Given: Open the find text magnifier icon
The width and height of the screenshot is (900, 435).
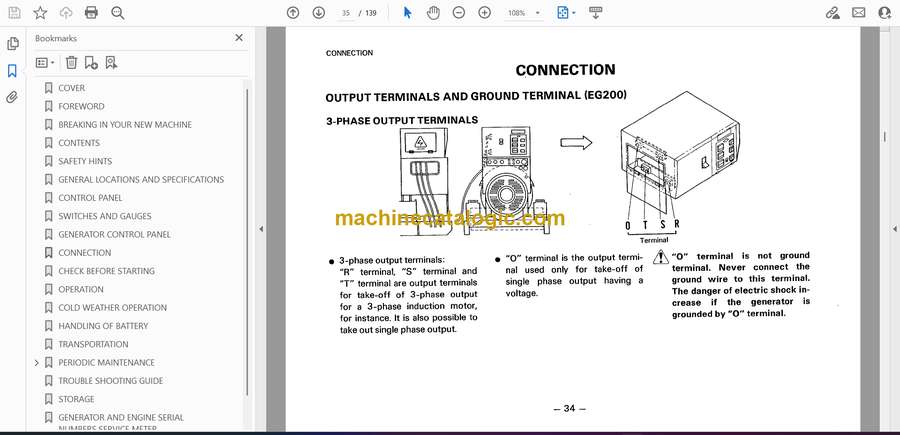Looking at the screenshot, I should coord(118,13).
